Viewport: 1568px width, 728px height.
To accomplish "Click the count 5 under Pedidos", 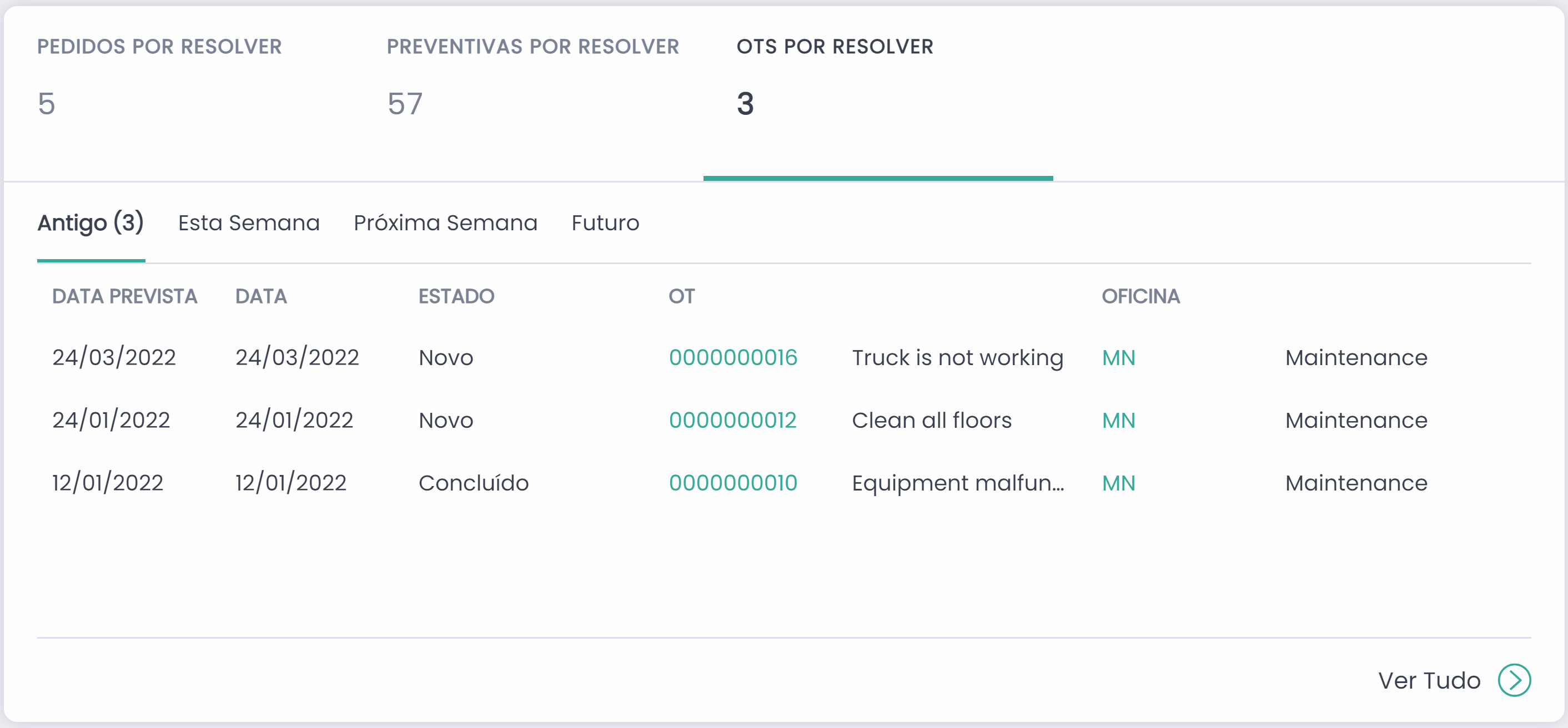I will [x=46, y=103].
